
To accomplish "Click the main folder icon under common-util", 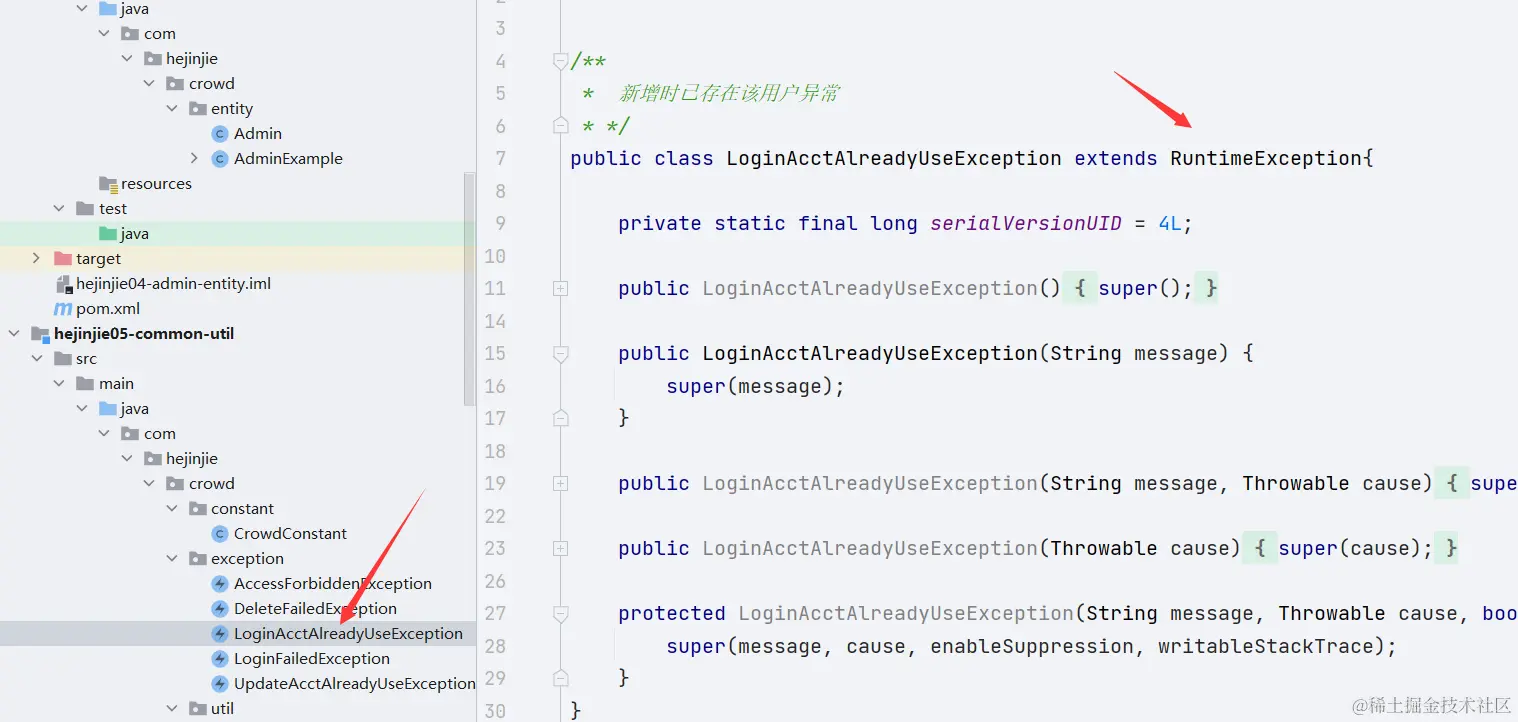I will click(x=86, y=384).
